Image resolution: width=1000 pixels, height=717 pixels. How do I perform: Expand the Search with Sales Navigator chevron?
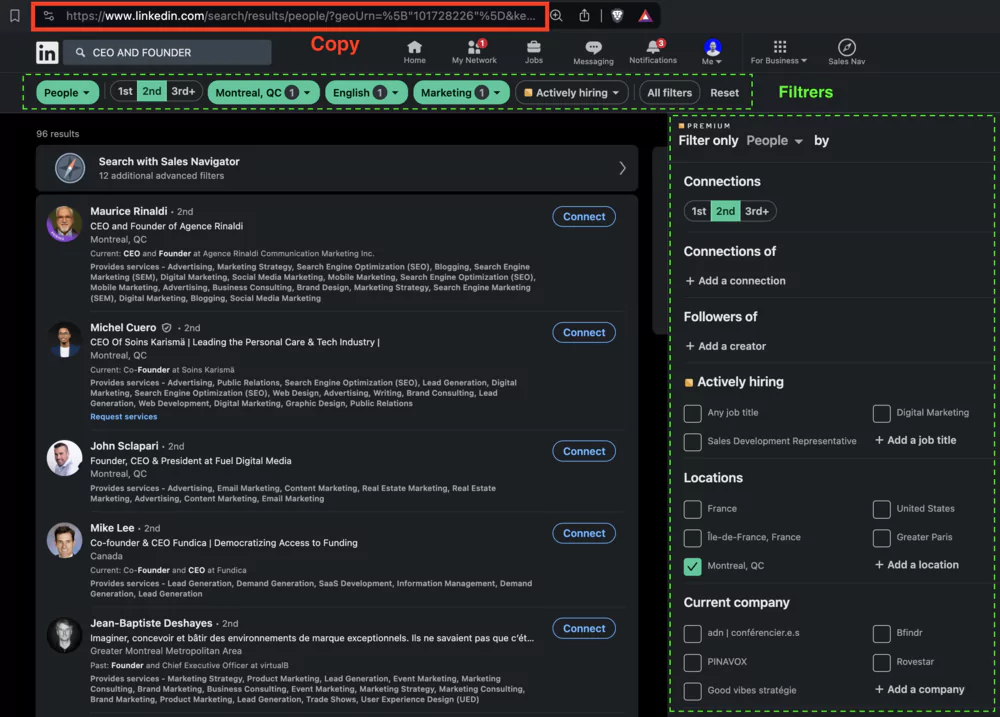click(622, 168)
